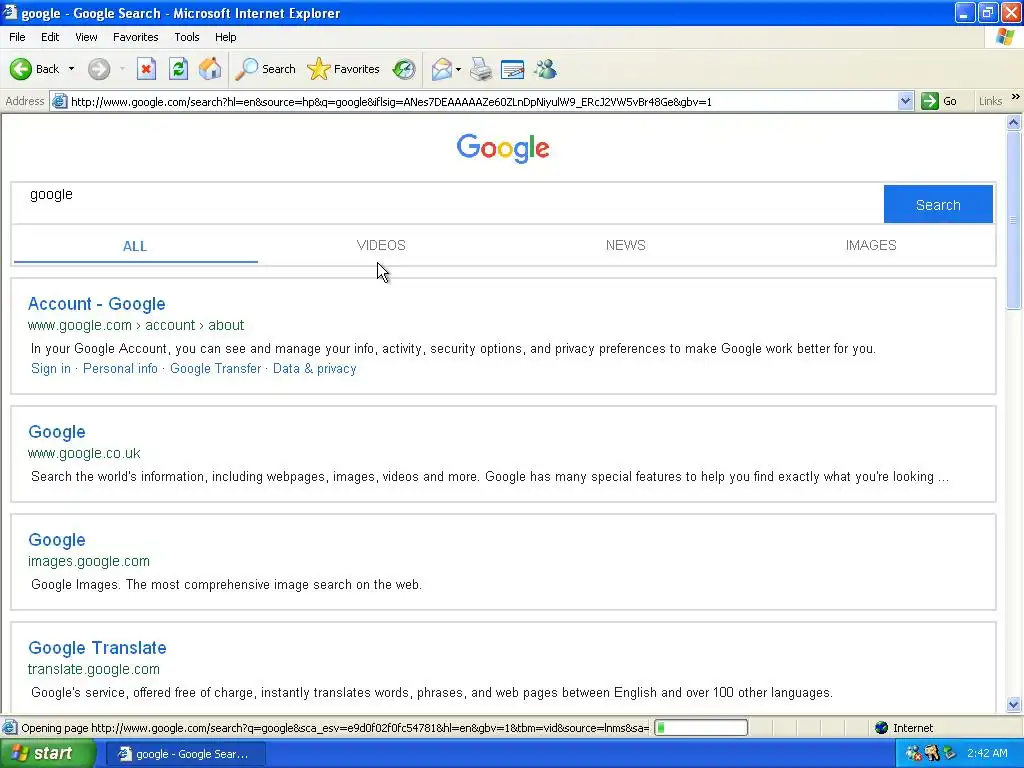Open the Google Transfer sublink
The height and width of the screenshot is (768, 1024).
pyautogui.click(x=216, y=368)
